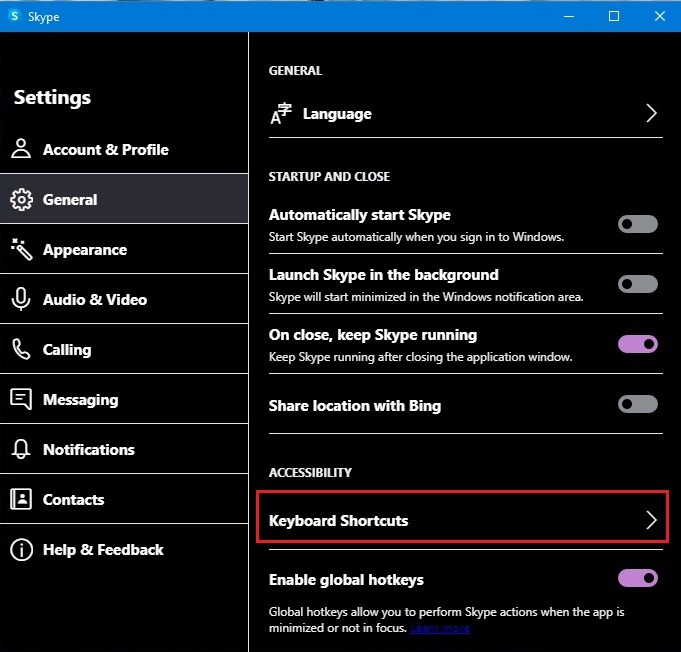The height and width of the screenshot is (652, 681).
Task: Open the Help & Feedback section
Action: [124, 549]
